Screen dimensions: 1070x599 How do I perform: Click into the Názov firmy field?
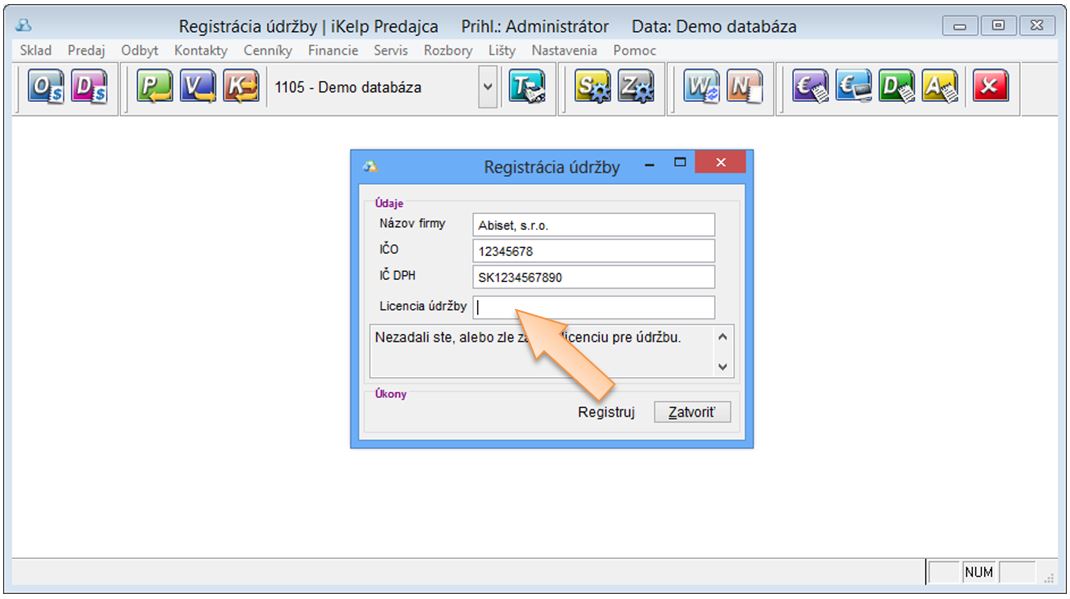tap(594, 225)
